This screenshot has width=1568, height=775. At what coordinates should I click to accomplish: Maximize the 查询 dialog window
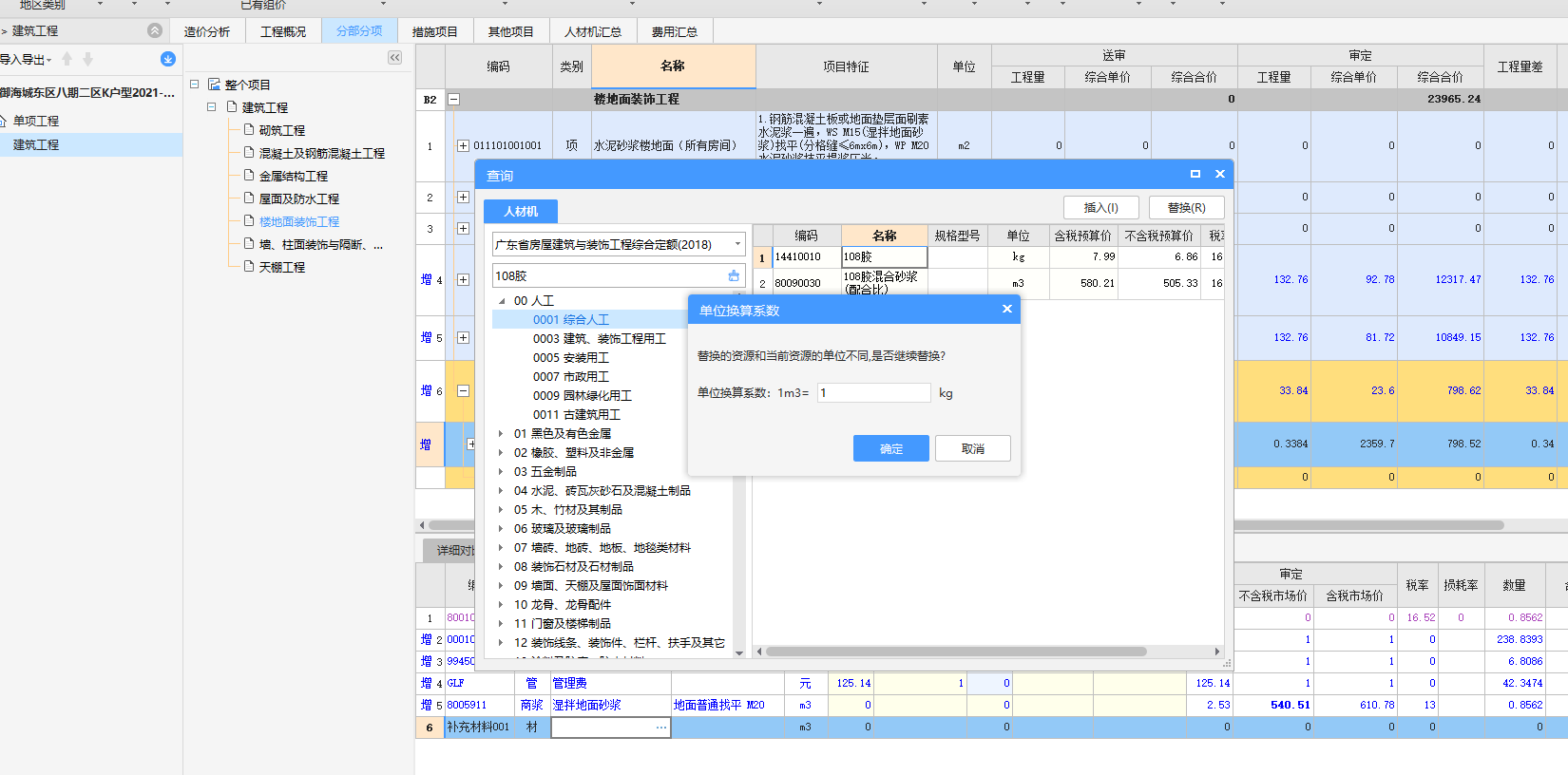point(1195,174)
